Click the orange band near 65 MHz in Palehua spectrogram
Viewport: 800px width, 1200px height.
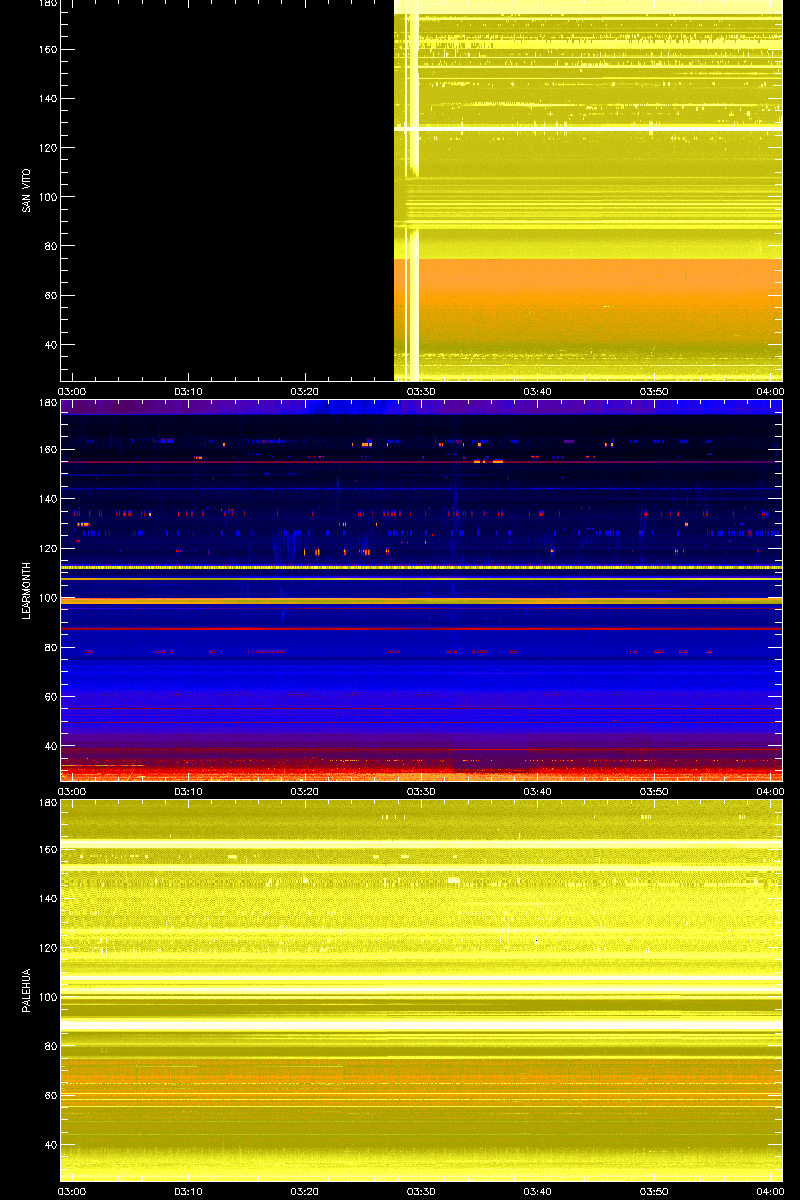pyautogui.click(x=421, y=1080)
